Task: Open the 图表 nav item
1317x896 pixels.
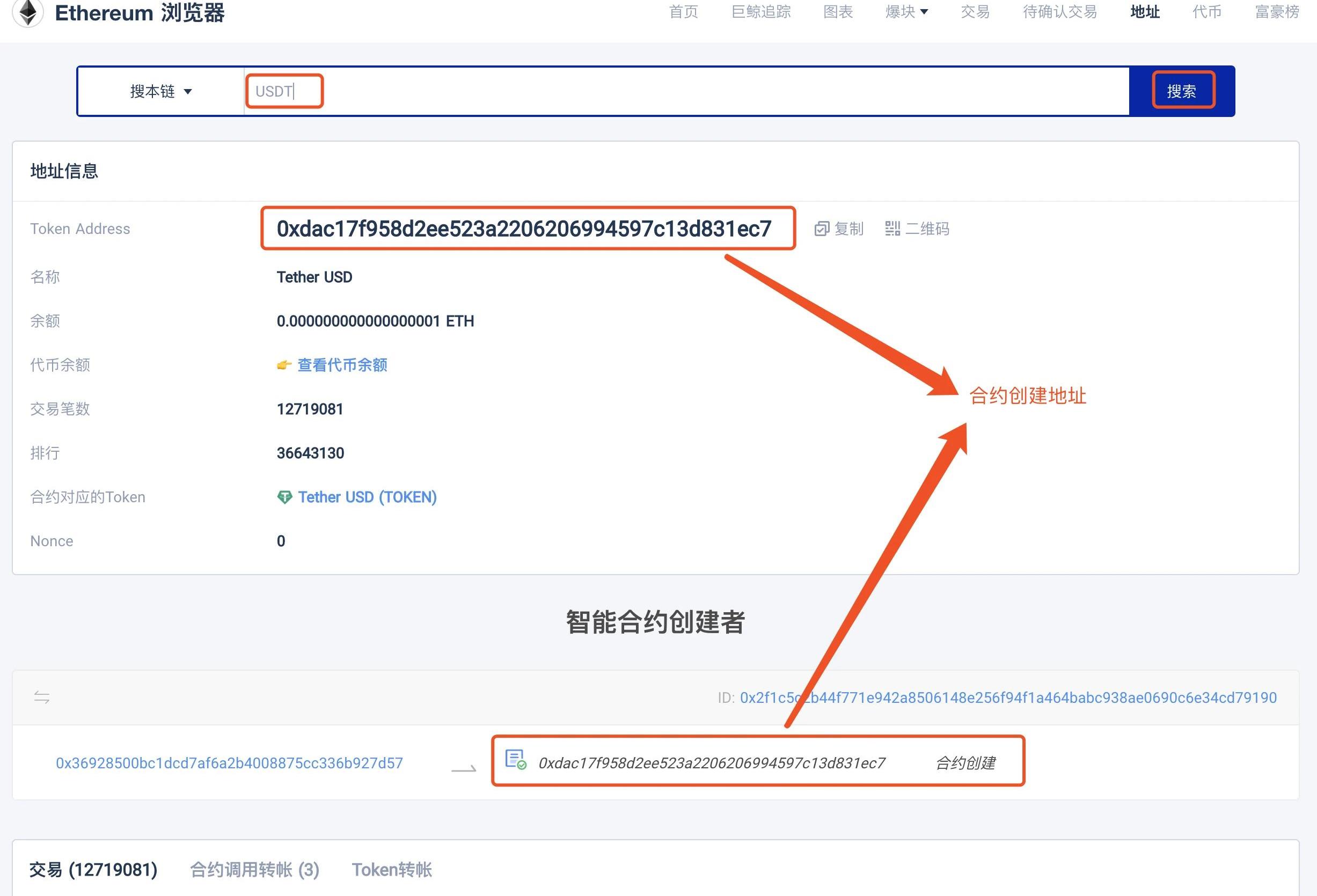Action: pos(838,12)
